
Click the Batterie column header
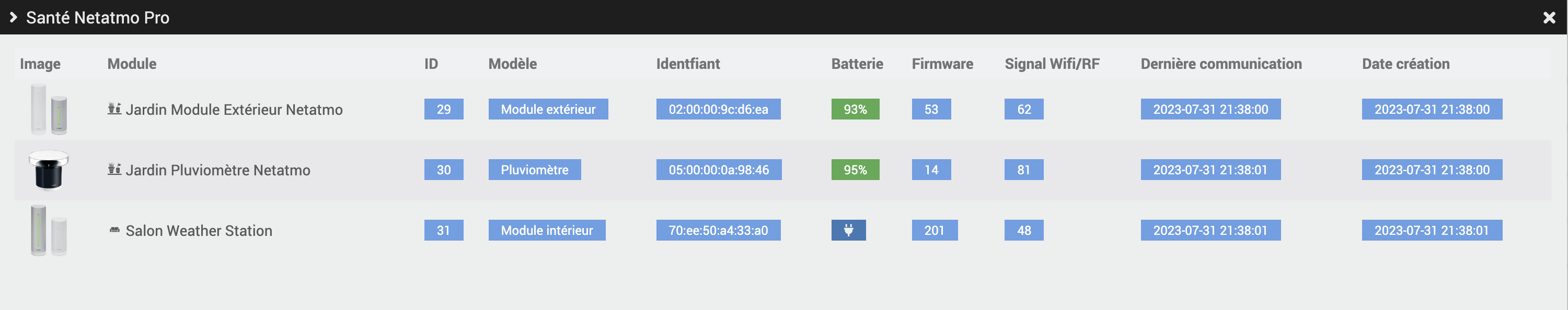pyautogui.click(x=857, y=64)
